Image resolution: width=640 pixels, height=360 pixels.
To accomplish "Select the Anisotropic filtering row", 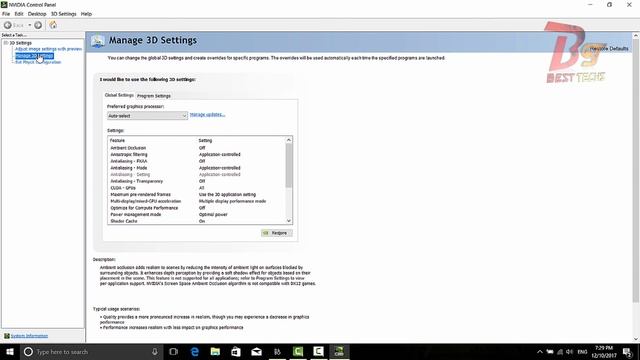I will coord(197,155).
